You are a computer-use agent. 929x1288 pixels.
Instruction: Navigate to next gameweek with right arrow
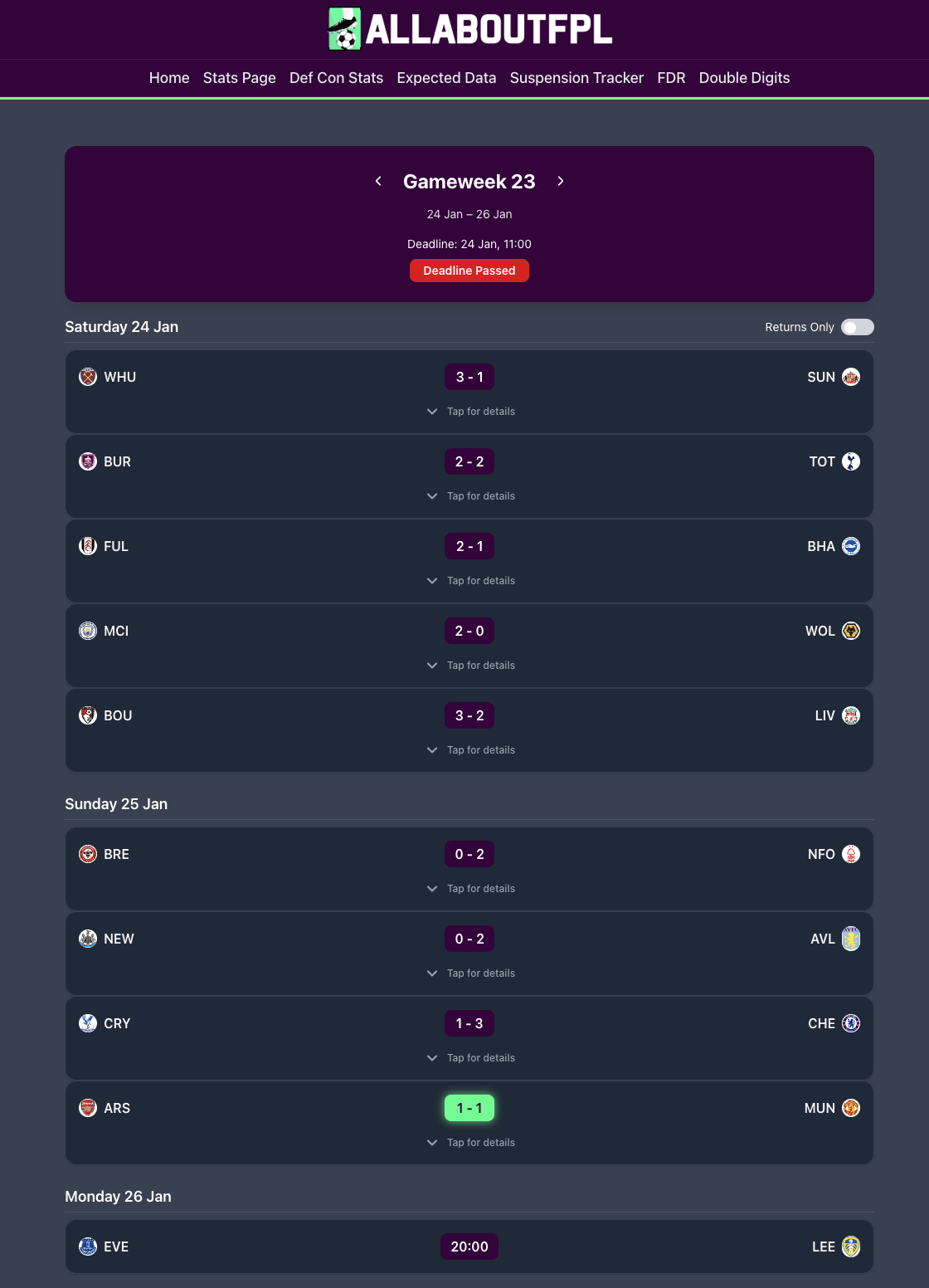[560, 181]
